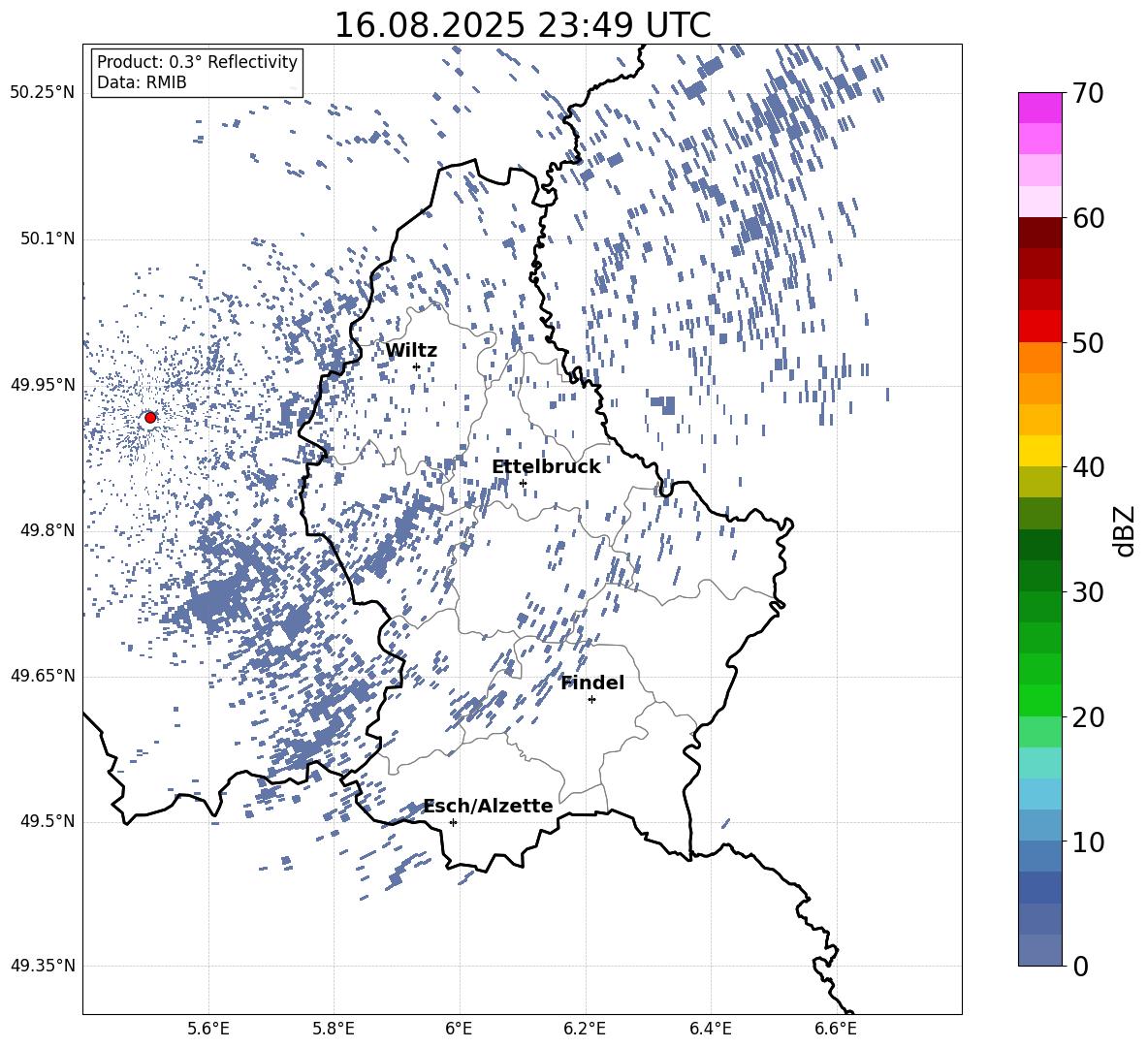
Task: Click the Data: RMIB text
Action: coord(142,82)
